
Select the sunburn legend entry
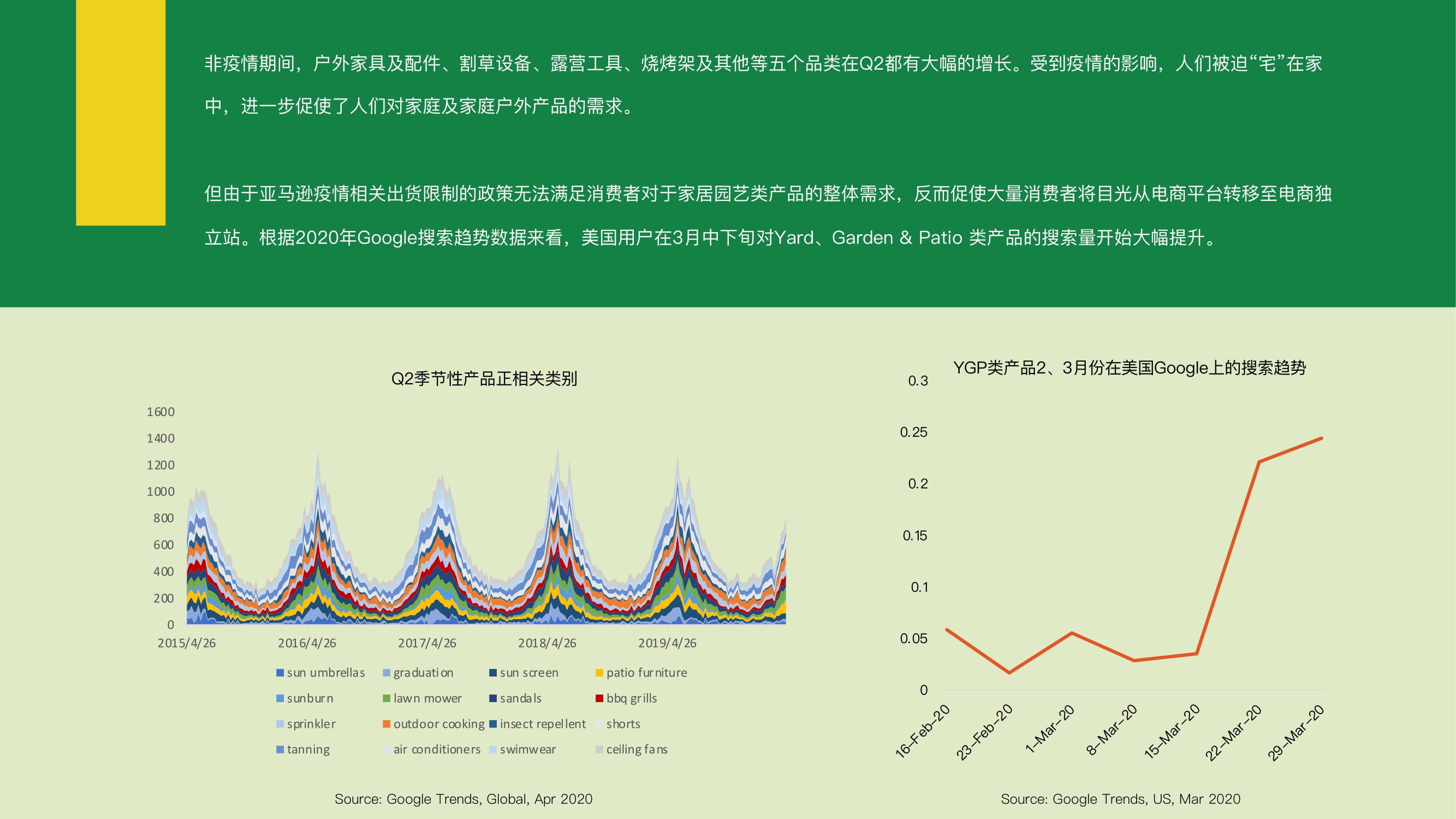coord(305,698)
